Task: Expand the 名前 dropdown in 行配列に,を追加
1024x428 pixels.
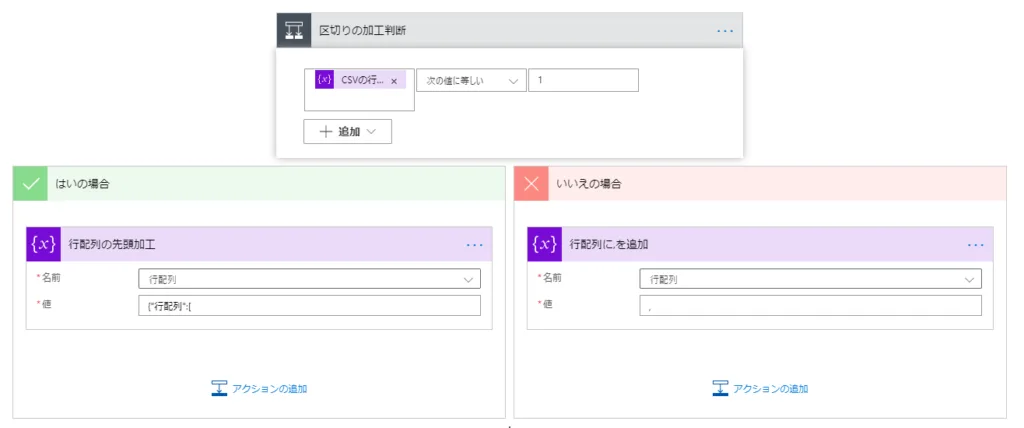Action: 810,279
